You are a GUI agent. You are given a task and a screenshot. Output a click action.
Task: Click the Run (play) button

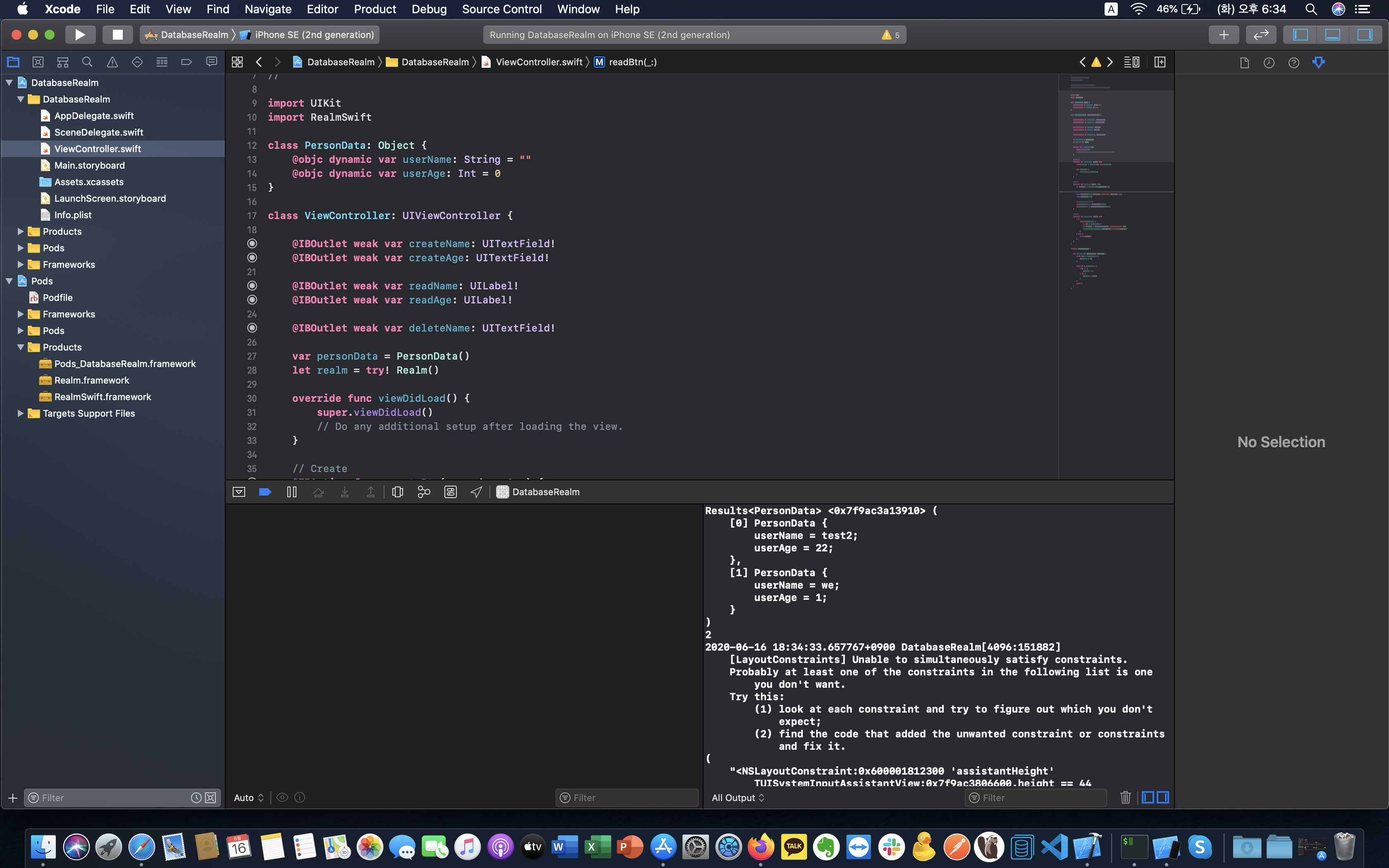click(x=80, y=34)
